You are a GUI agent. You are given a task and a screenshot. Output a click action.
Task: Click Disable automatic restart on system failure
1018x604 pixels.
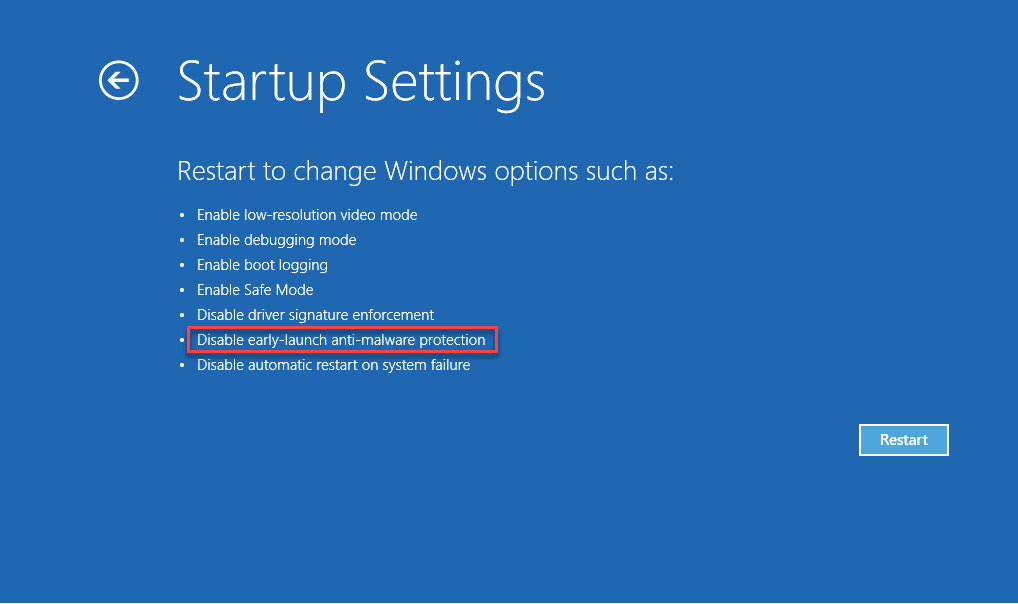[x=334, y=365]
